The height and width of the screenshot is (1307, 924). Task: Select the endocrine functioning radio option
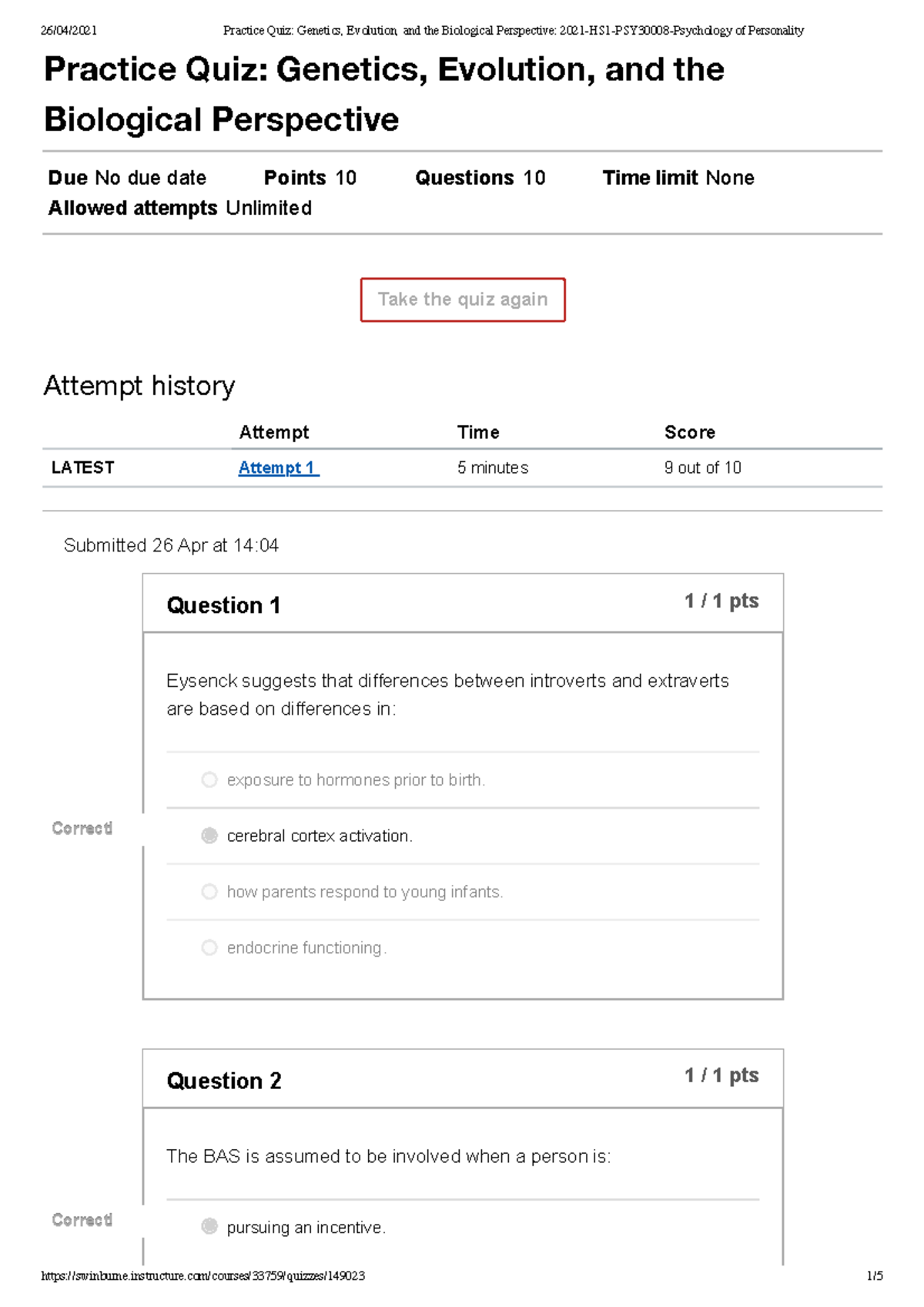click(209, 947)
